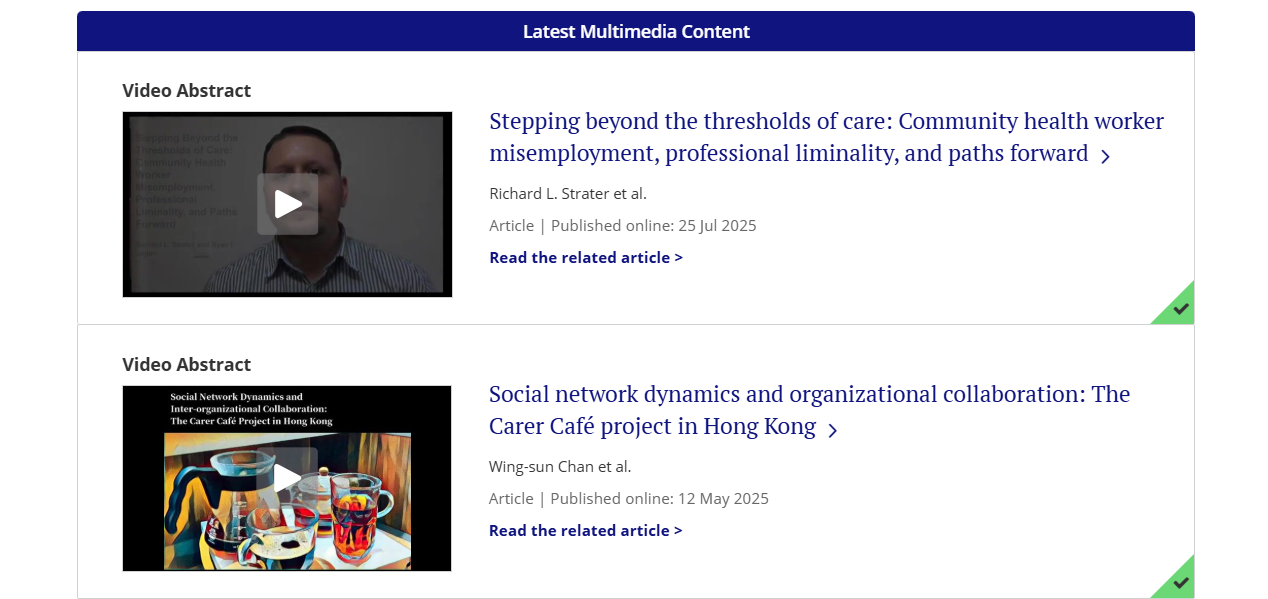This screenshot has width=1268, height=599.
Task: Click the chevron after the community health worker title
Action: click(x=1105, y=156)
